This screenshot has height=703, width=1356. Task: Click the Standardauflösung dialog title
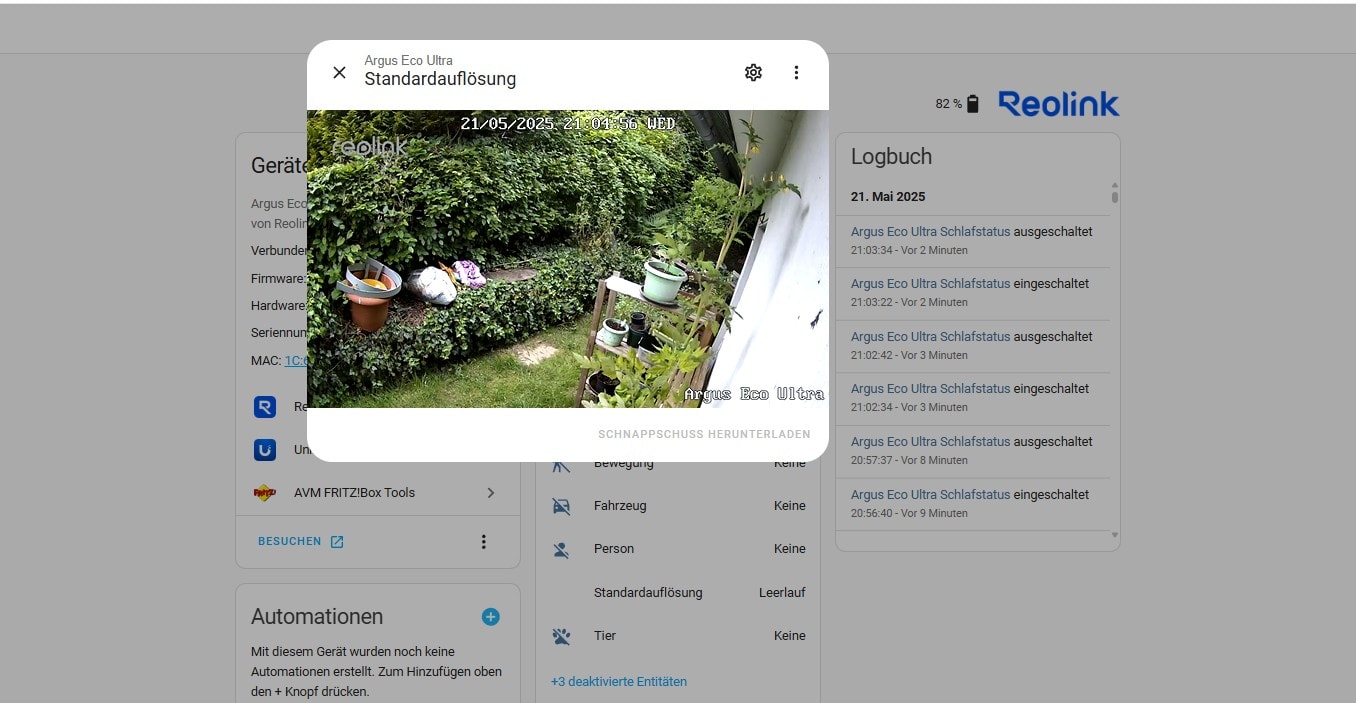(x=440, y=79)
